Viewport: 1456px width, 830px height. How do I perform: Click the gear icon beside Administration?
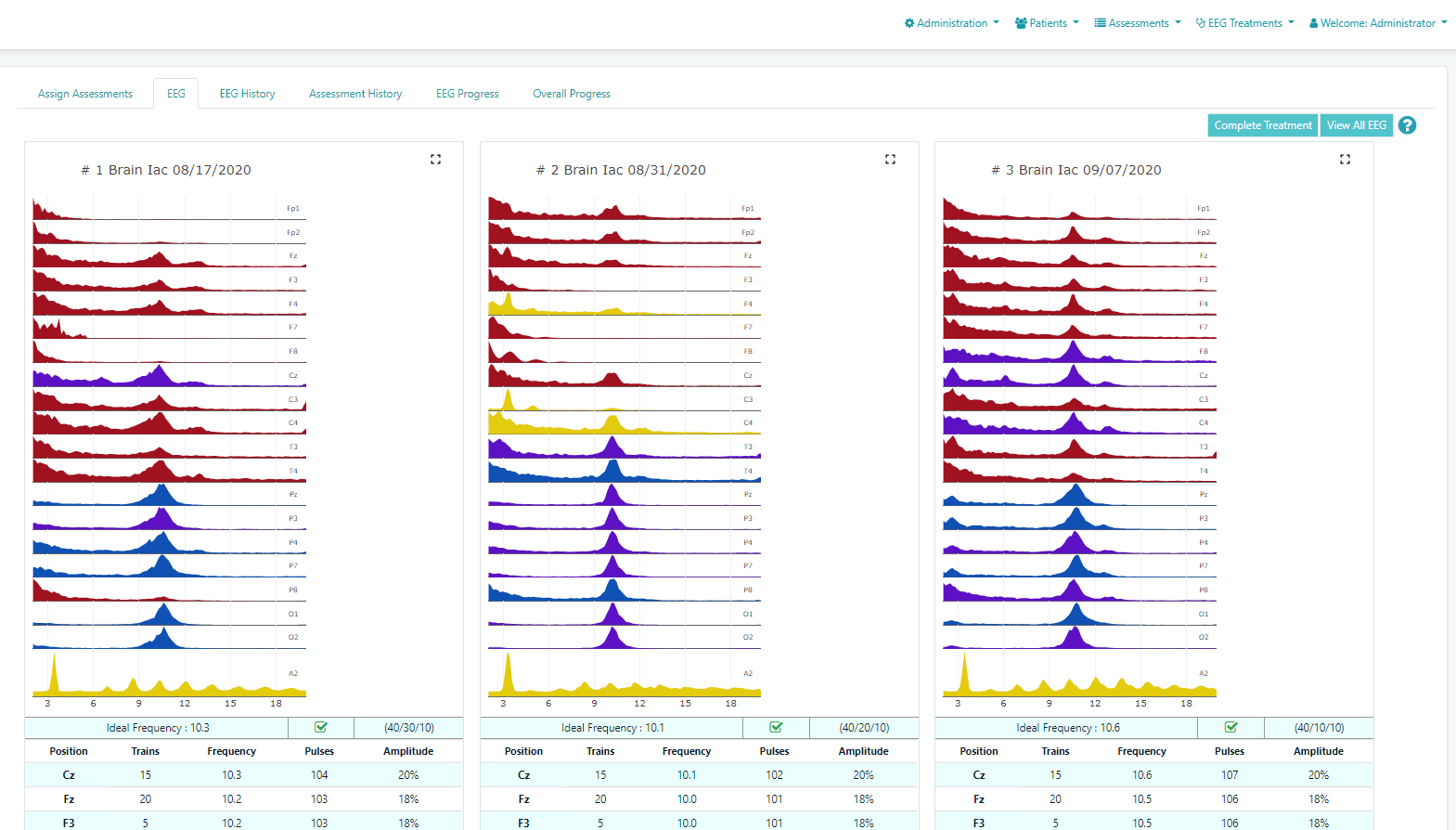tap(909, 23)
